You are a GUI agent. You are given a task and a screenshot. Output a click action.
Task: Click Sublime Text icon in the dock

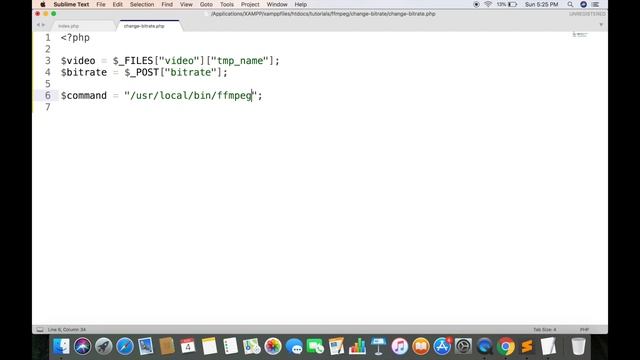(527, 347)
